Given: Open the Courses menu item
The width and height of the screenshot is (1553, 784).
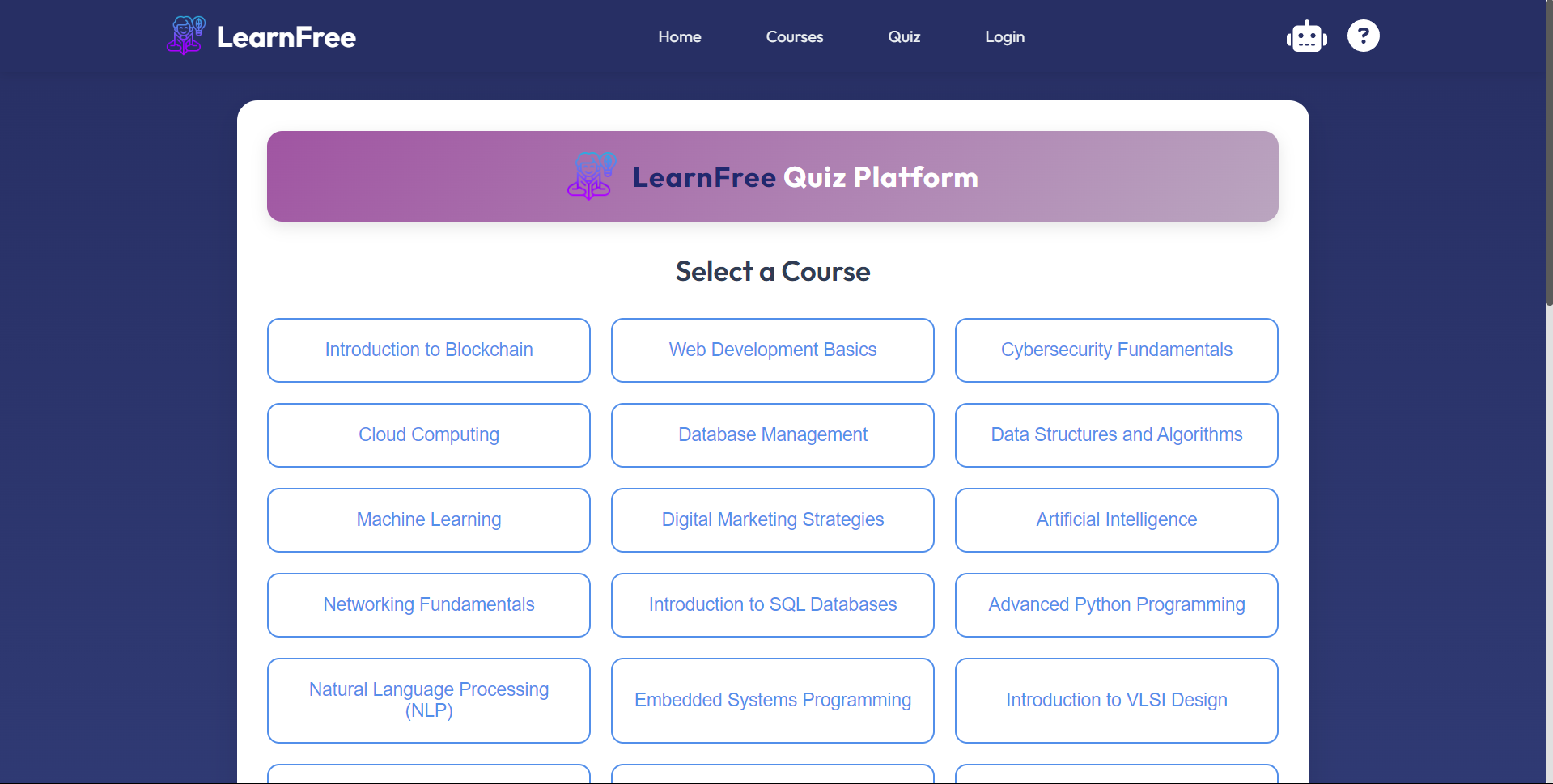Looking at the screenshot, I should pyautogui.click(x=795, y=36).
